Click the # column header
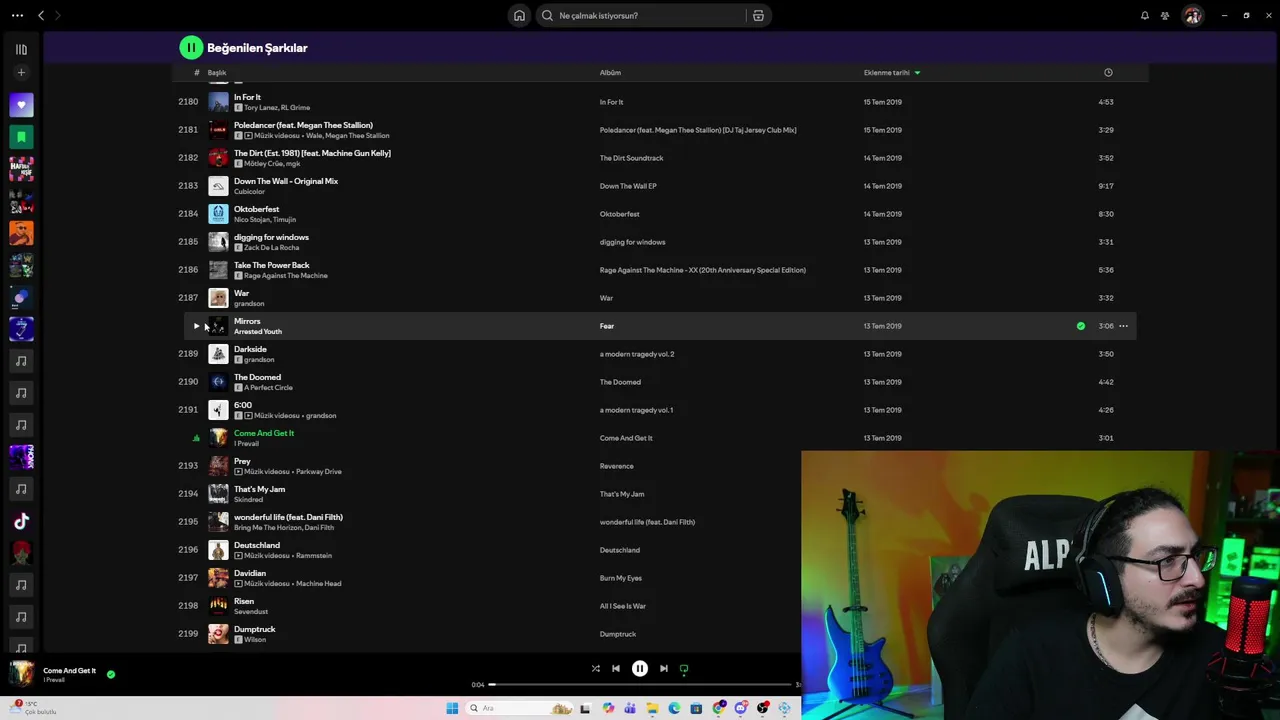 click(x=196, y=72)
